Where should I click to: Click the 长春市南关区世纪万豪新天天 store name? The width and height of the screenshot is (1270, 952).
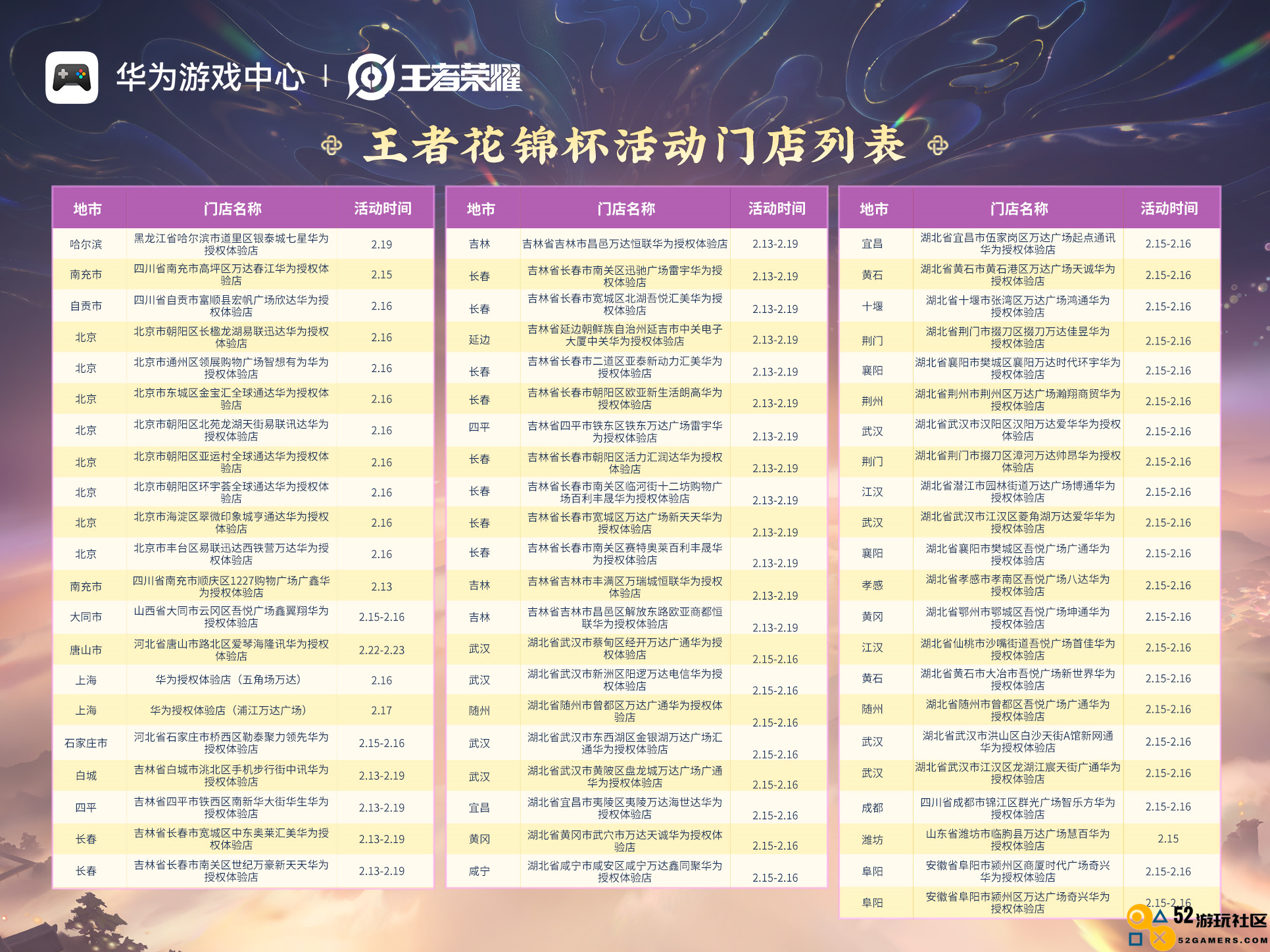[232, 871]
